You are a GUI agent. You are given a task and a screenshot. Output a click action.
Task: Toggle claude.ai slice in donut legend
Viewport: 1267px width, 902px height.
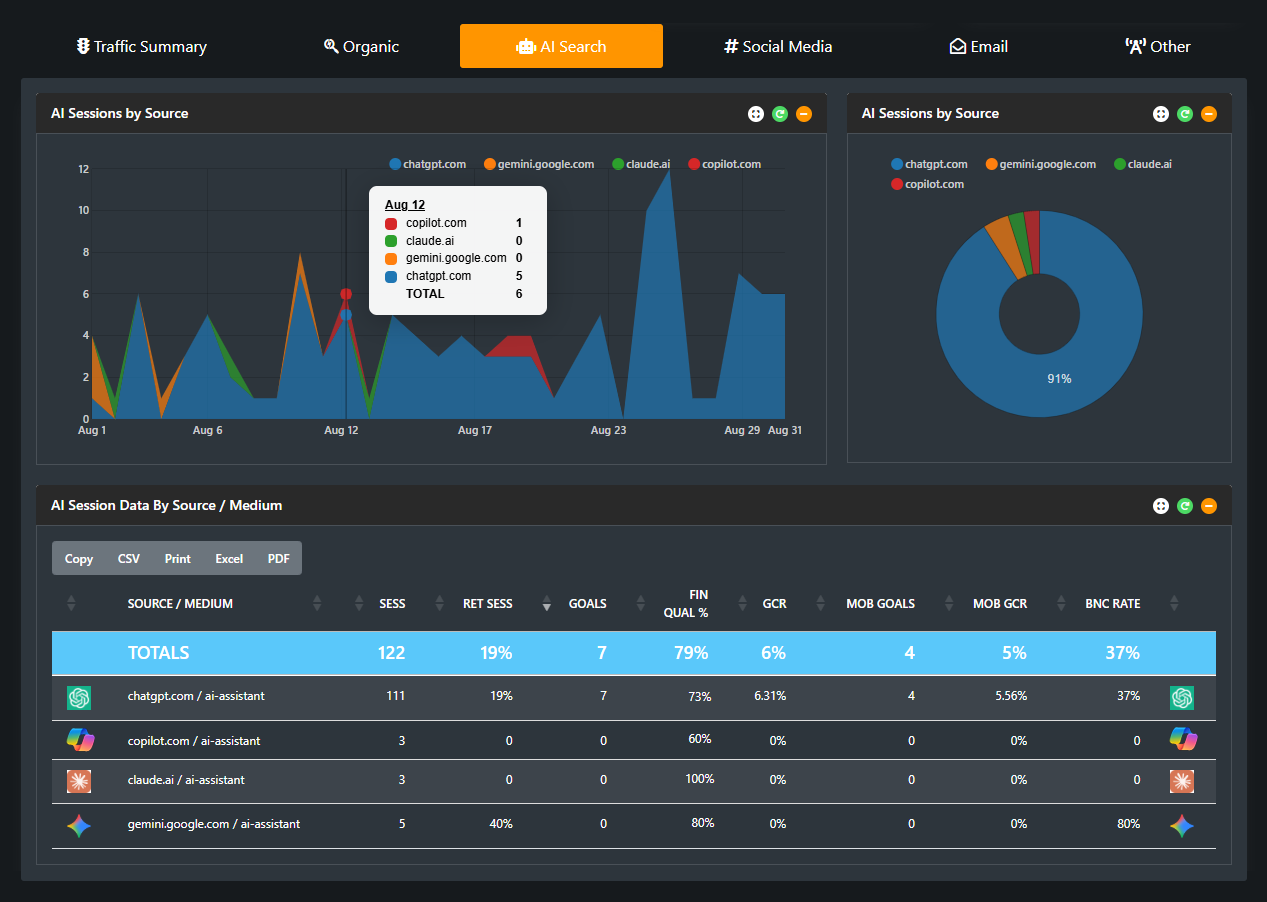pos(1142,164)
